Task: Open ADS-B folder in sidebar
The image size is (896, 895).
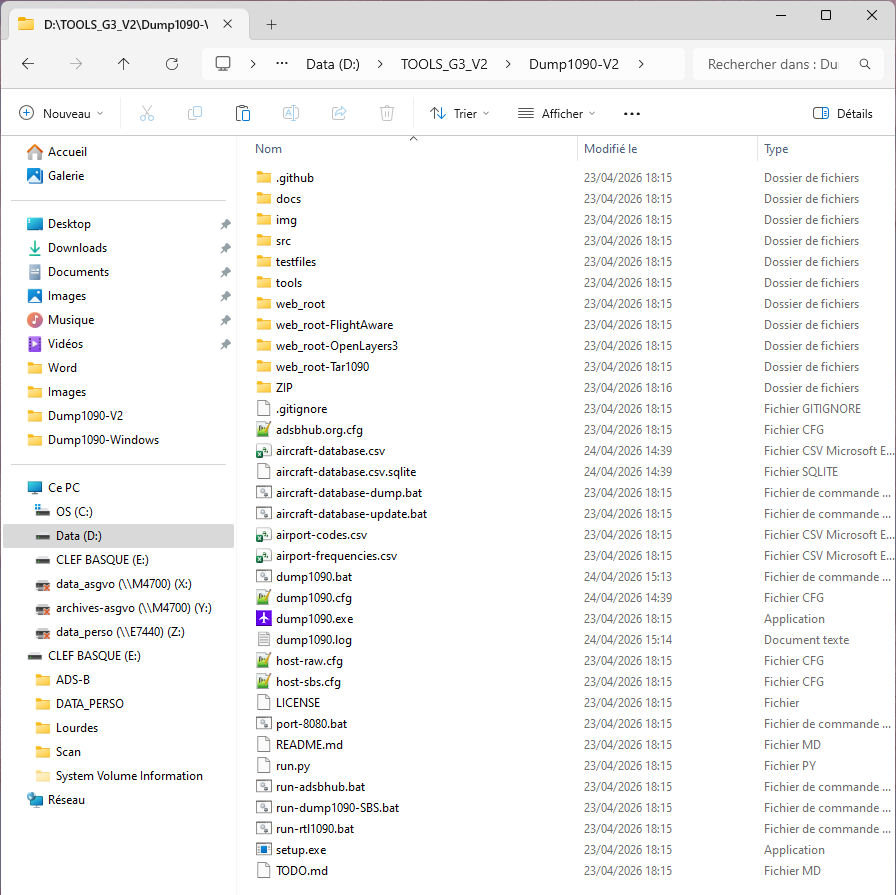Action: pyautogui.click(x=63, y=680)
